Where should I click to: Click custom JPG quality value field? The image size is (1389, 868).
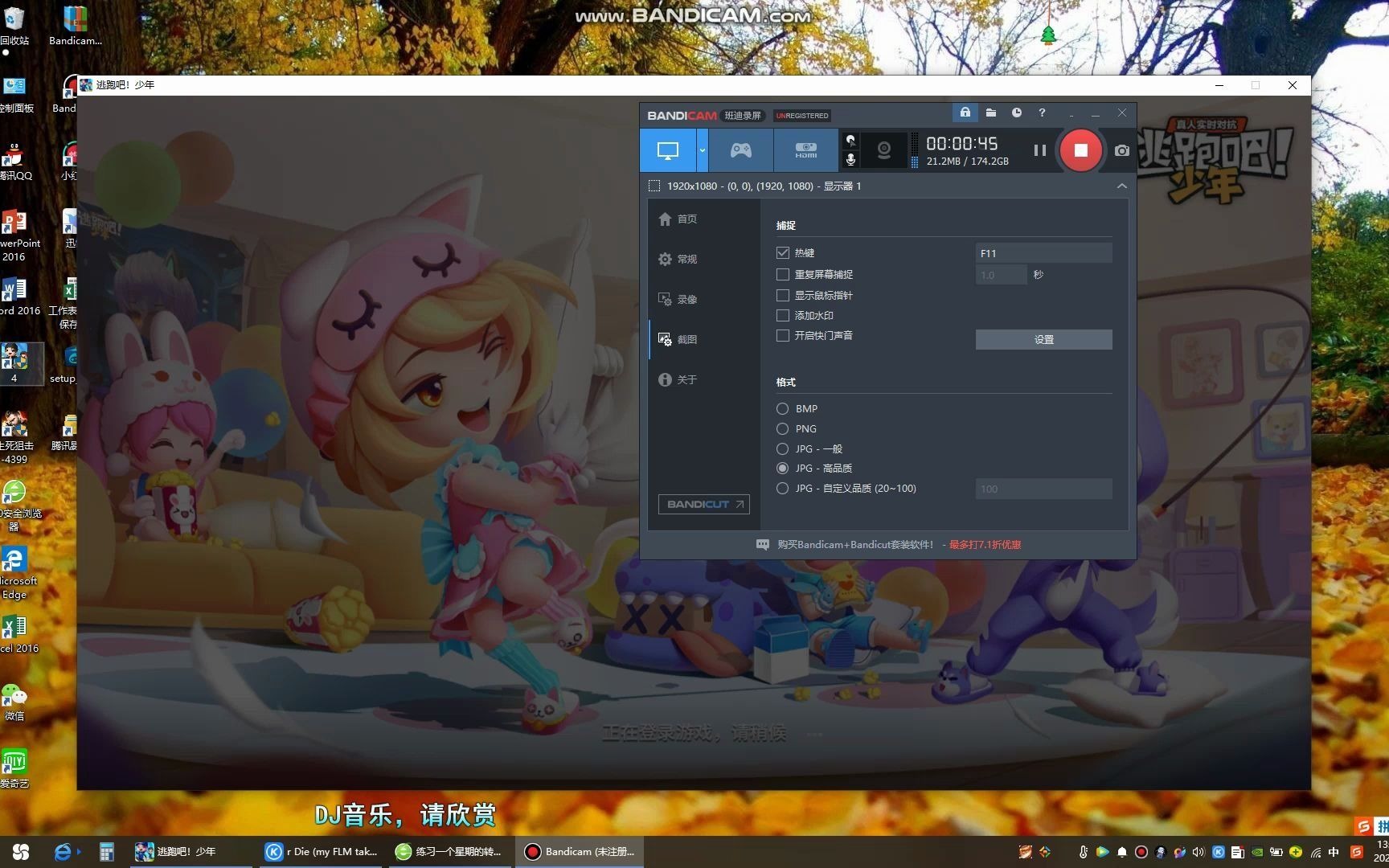coord(1043,489)
